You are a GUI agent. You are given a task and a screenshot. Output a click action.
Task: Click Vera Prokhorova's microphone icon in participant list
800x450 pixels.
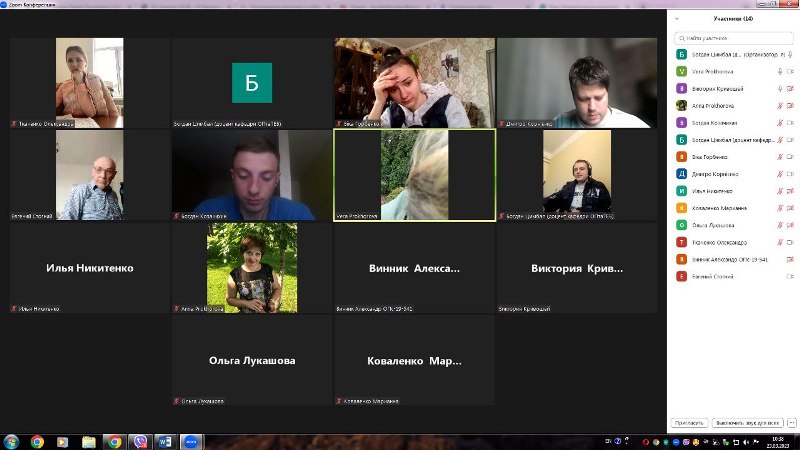780,71
